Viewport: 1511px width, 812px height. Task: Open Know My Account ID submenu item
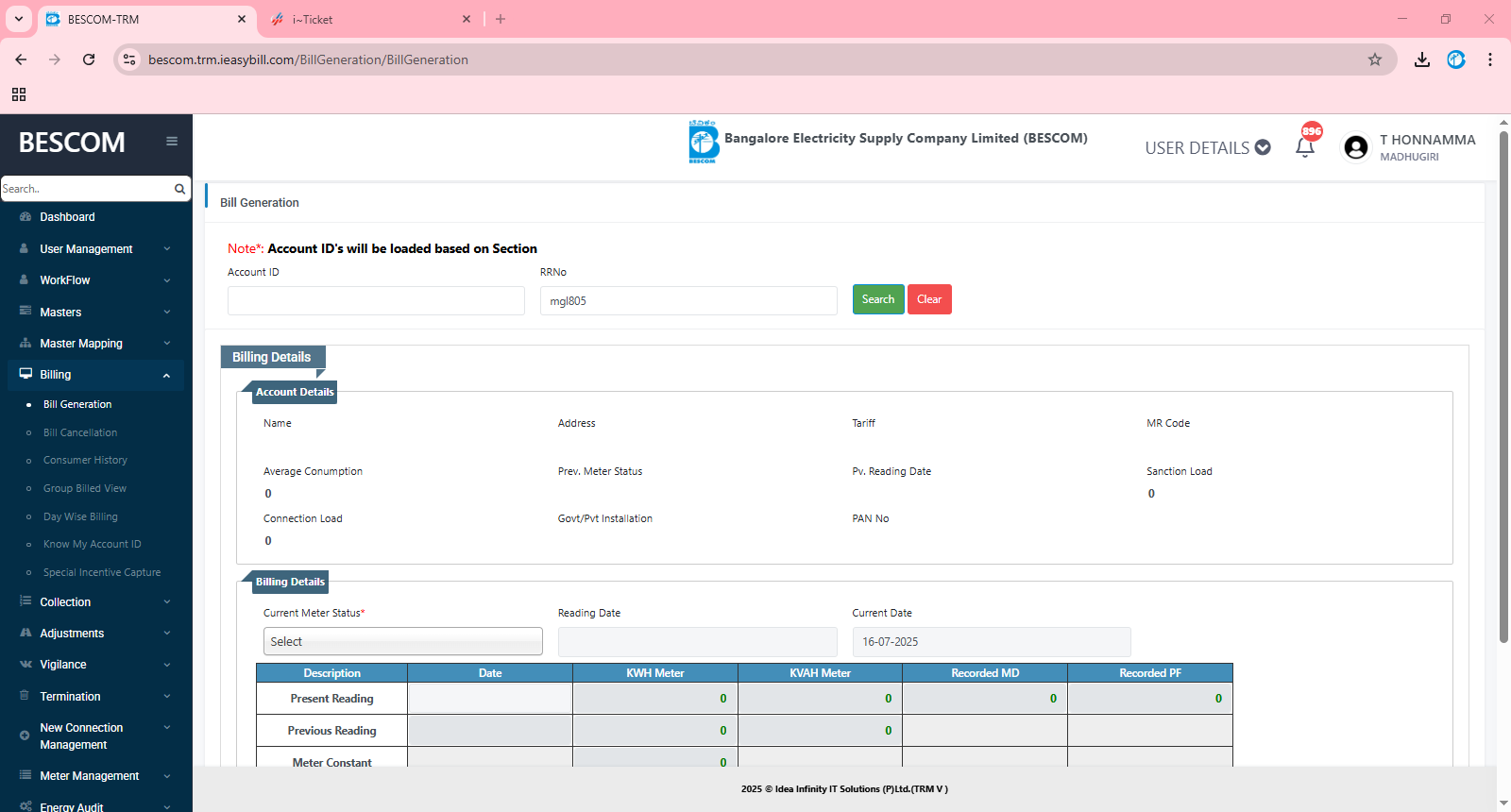tap(93, 544)
